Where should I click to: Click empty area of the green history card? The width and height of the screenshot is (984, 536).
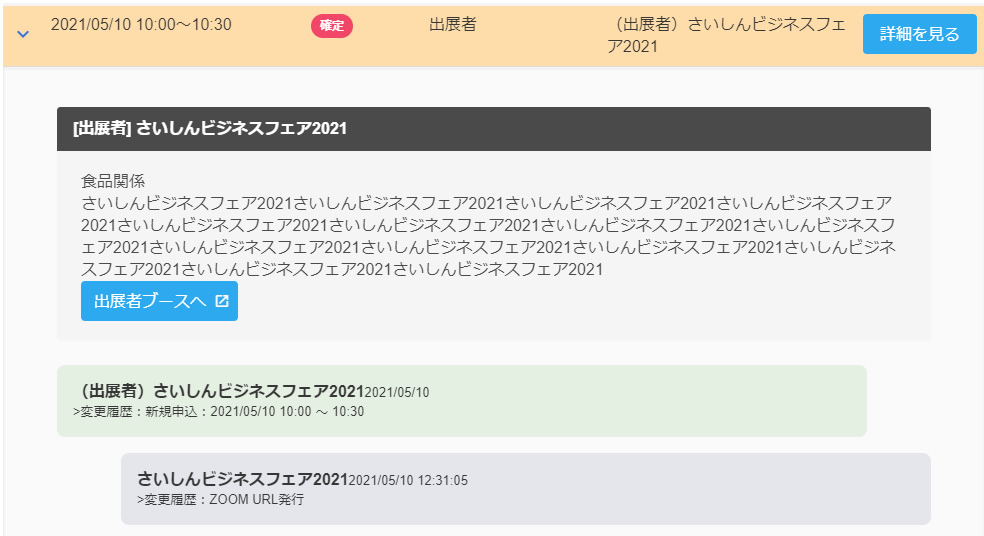[x=650, y=401]
